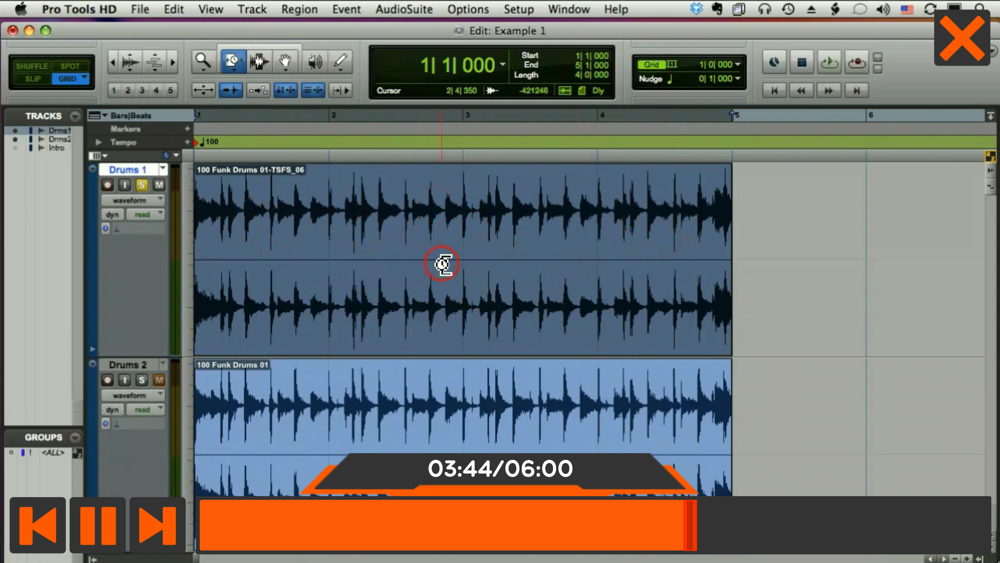Viewport: 1000px width, 563px height.
Task: Open the Grid value dropdown
Action: click(738, 64)
